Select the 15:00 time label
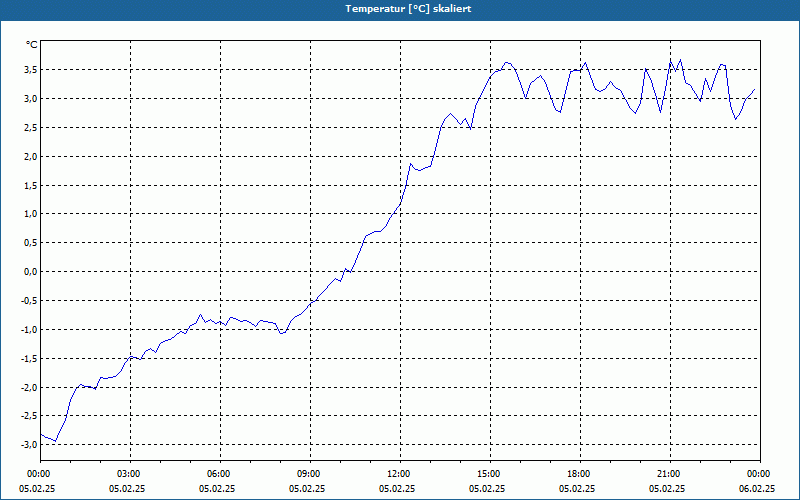The image size is (800, 500). point(490,474)
